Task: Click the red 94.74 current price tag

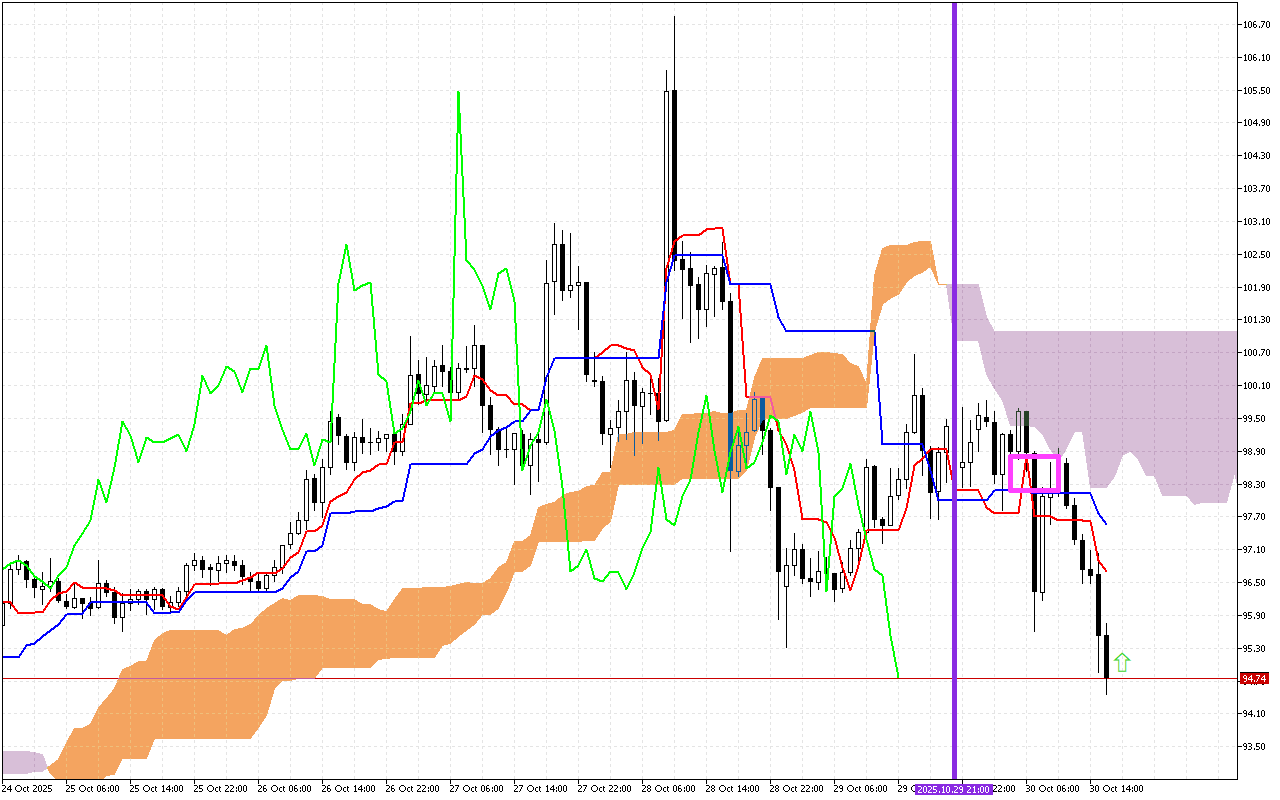Action: tap(1254, 678)
